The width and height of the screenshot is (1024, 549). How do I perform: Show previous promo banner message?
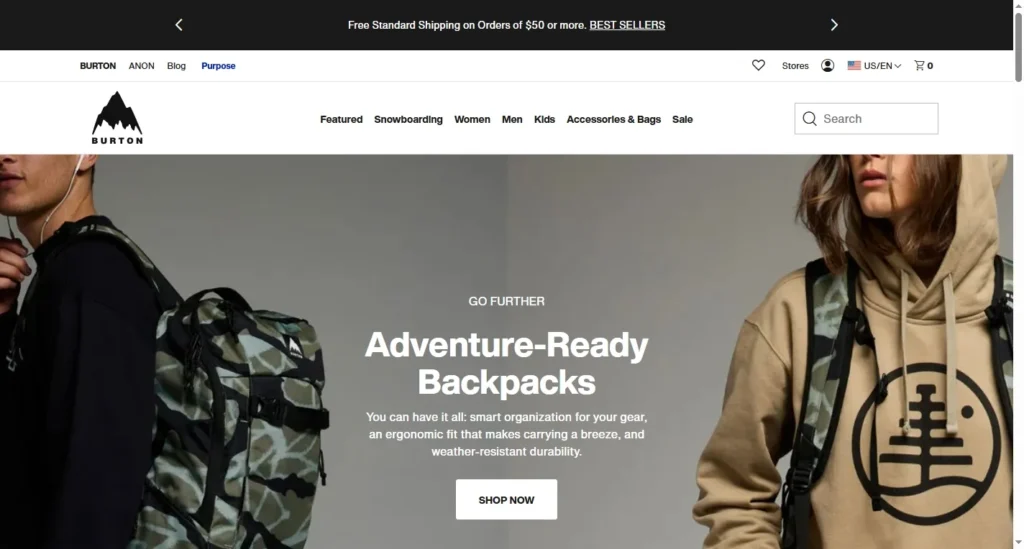[x=179, y=25]
